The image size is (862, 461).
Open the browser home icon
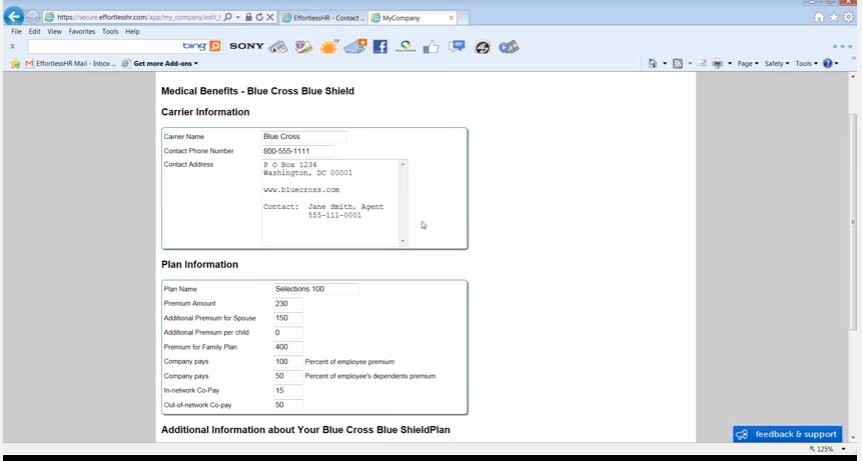pyautogui.click(x=820, y=17)
